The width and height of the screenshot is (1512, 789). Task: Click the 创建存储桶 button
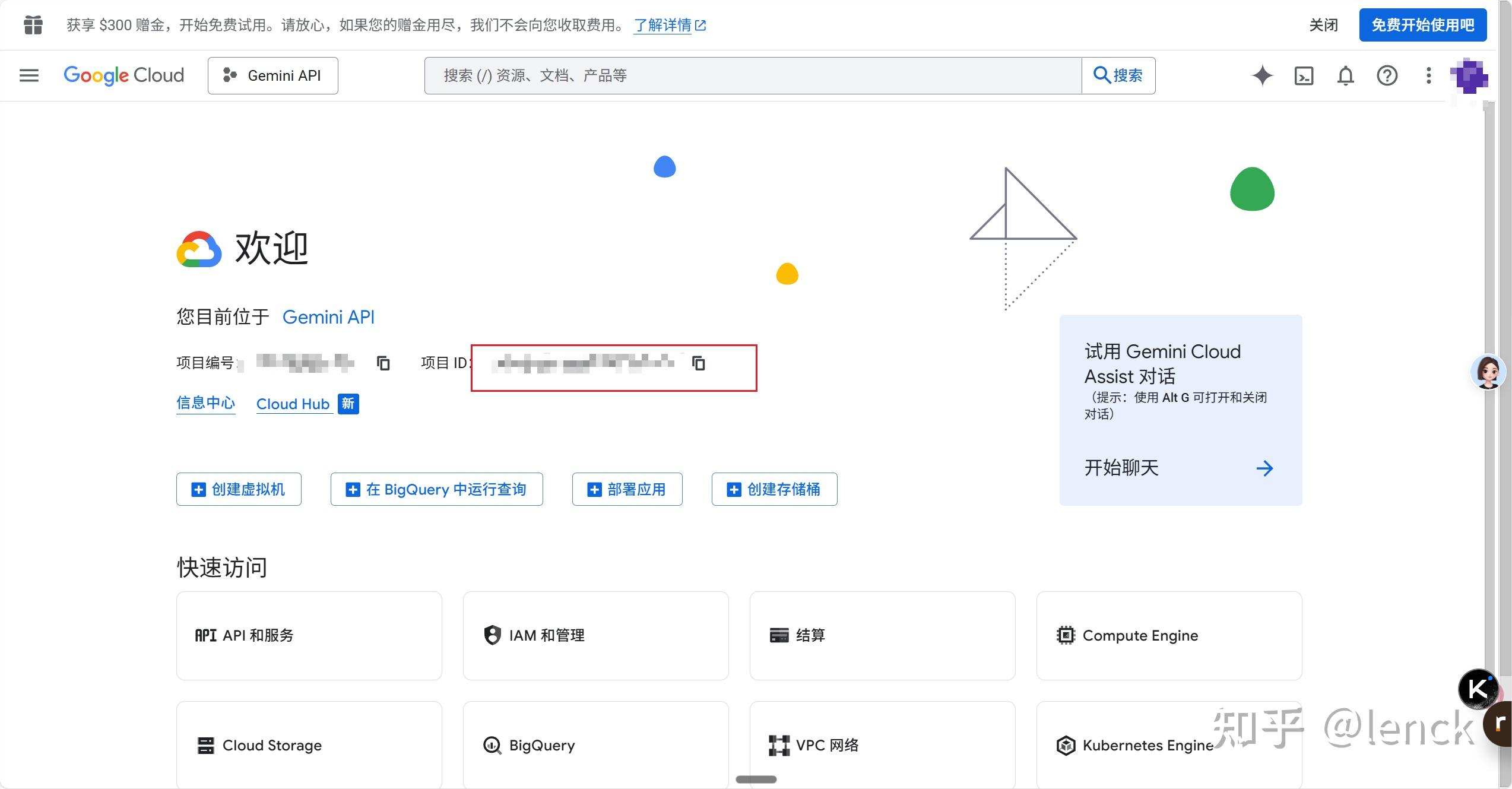click(x=775, y=489)
